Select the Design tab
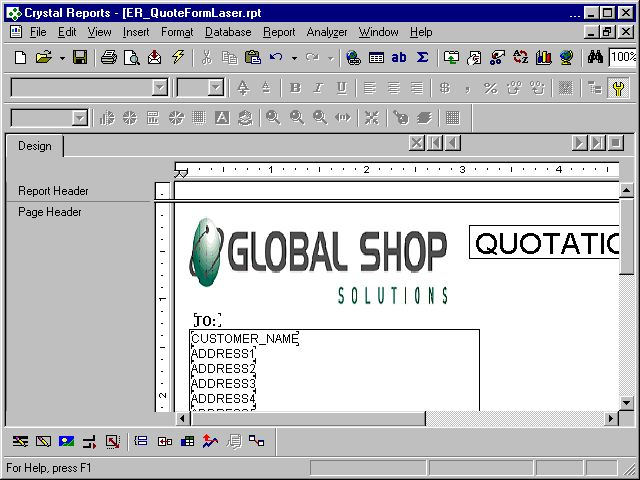Viewport: 640px width, 480px height. pyautogui.click(x=35, y=146)
